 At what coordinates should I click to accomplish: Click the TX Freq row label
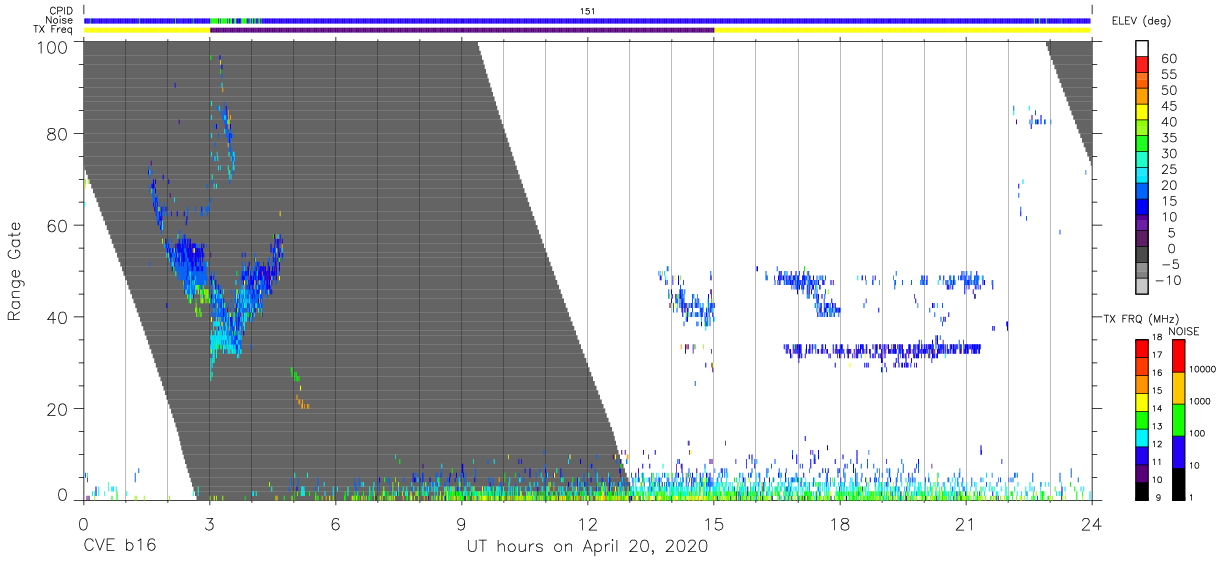(51, 30)
